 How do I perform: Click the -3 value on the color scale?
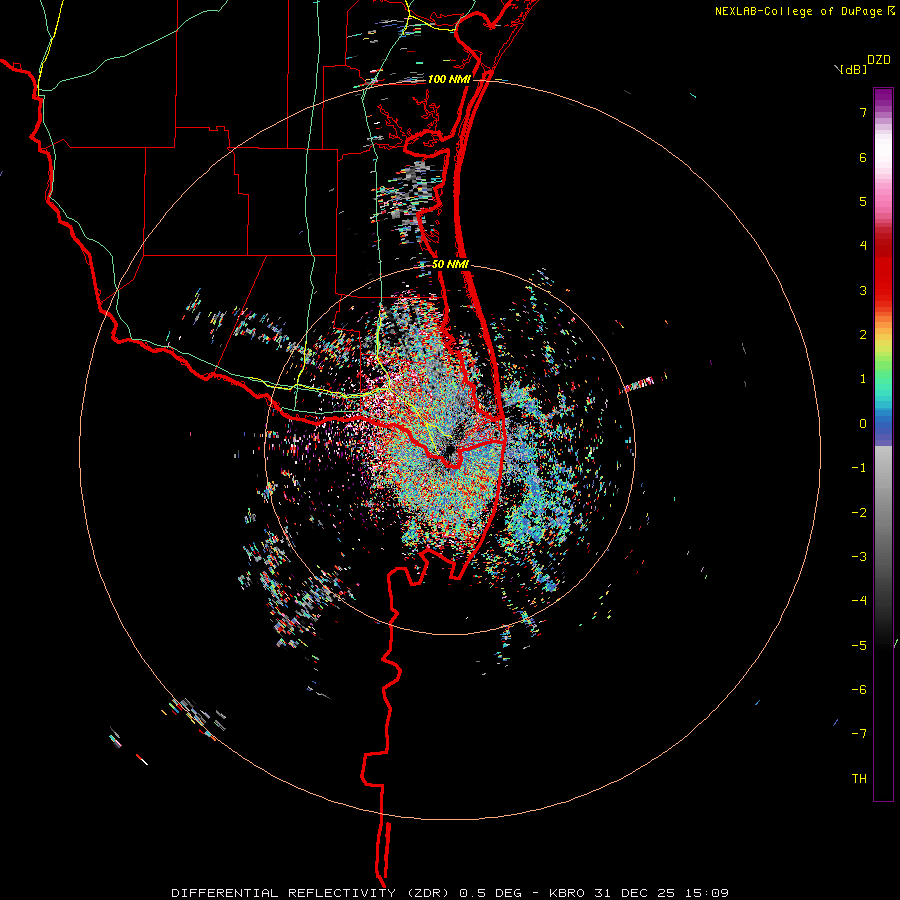[859, 557]
